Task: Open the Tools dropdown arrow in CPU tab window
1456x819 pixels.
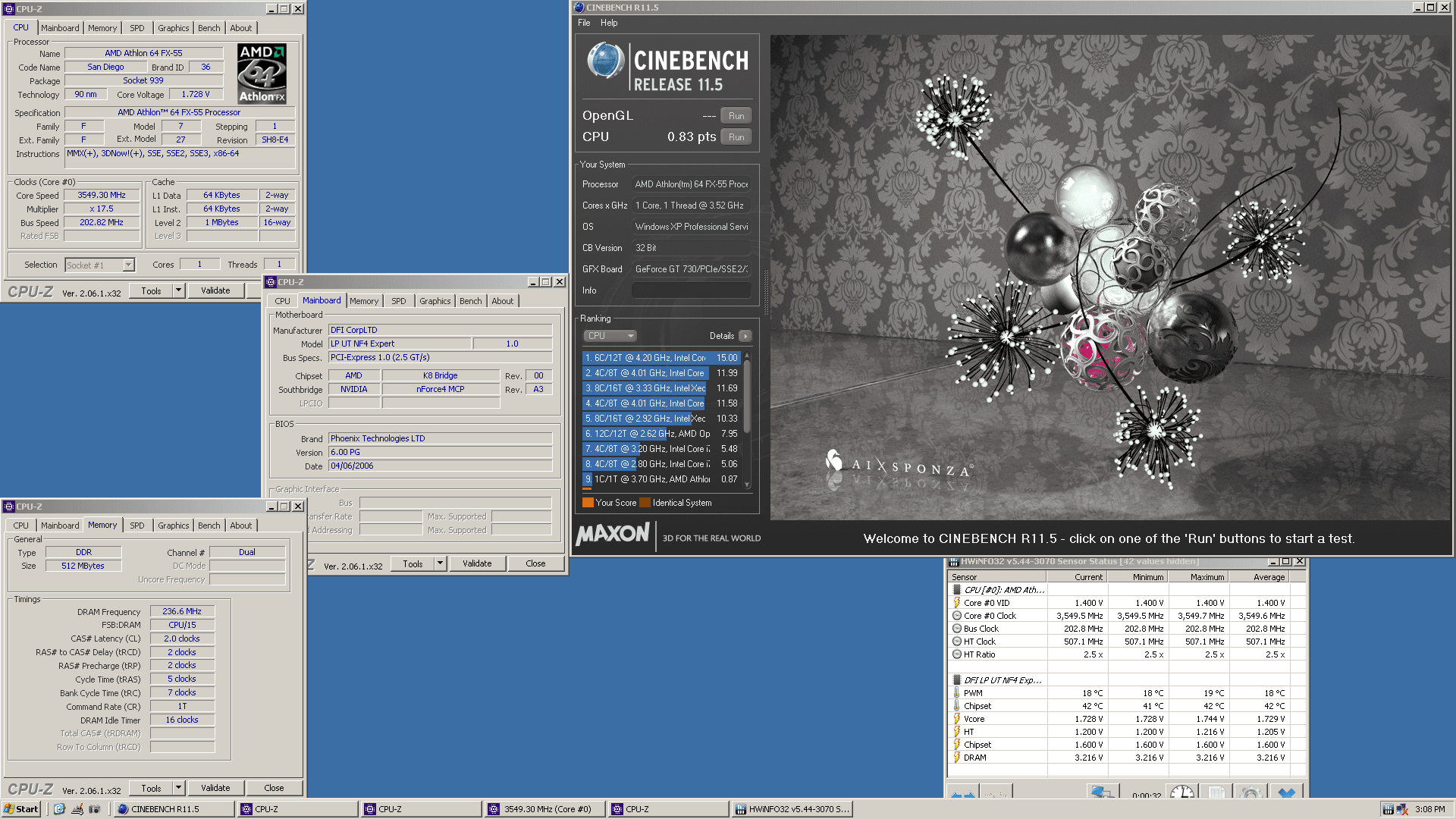Action: (178, 290)
